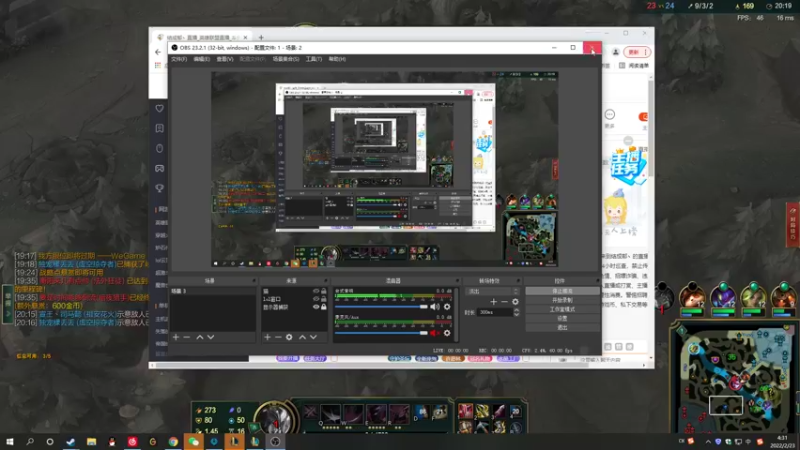Mute the desktop audio speaker icon
The width and height of the screenshot is (800, 450).
[434, 307]
